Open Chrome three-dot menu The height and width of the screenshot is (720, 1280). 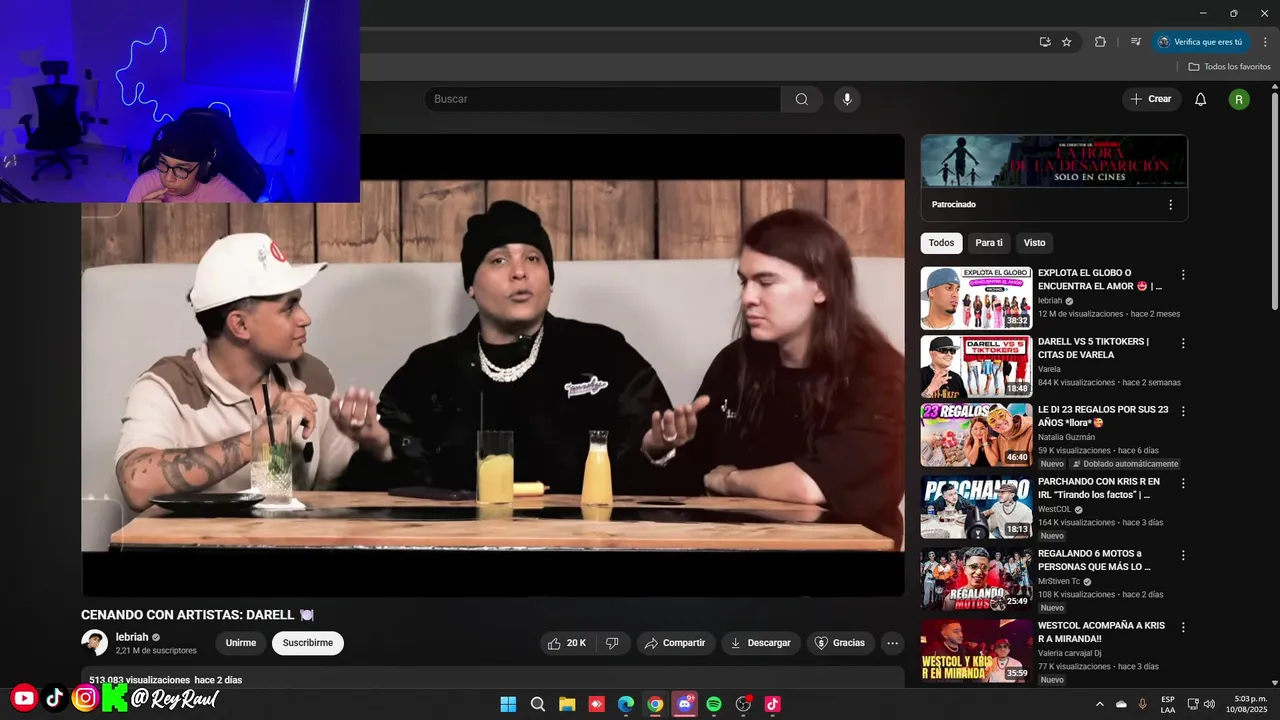coord(1264,42)
